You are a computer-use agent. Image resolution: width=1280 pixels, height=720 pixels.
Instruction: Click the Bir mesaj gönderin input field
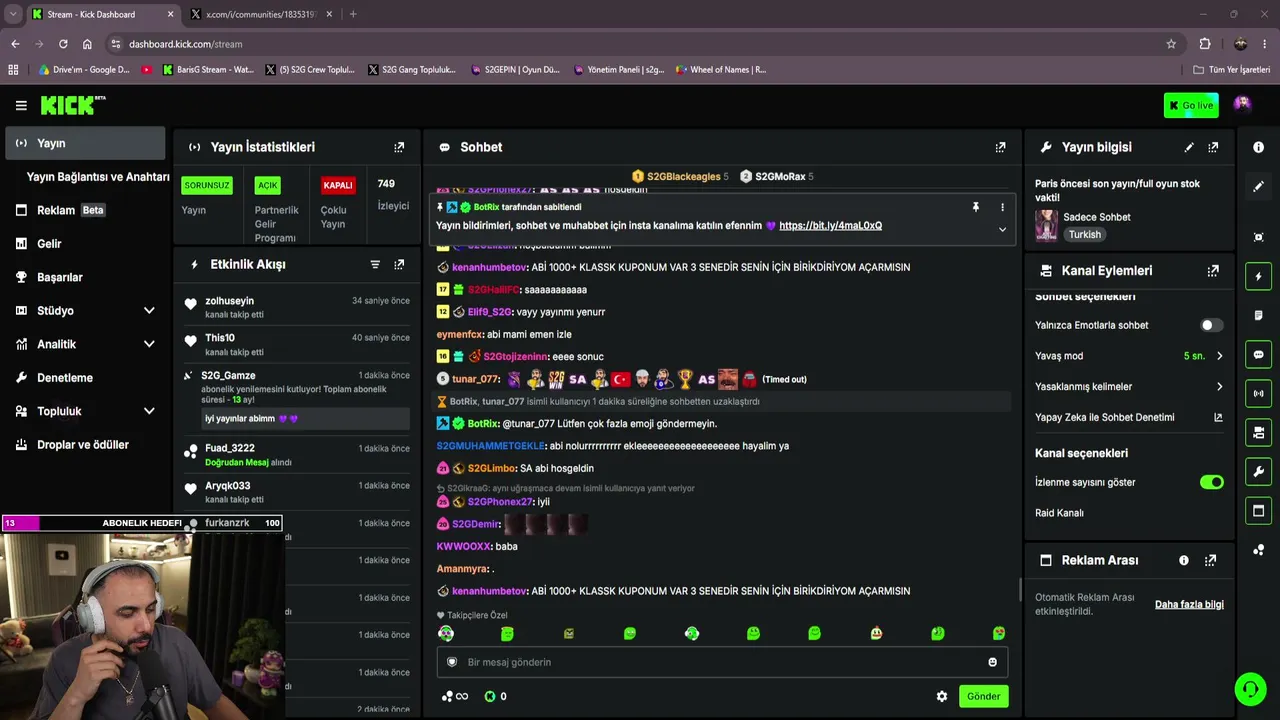722,662
